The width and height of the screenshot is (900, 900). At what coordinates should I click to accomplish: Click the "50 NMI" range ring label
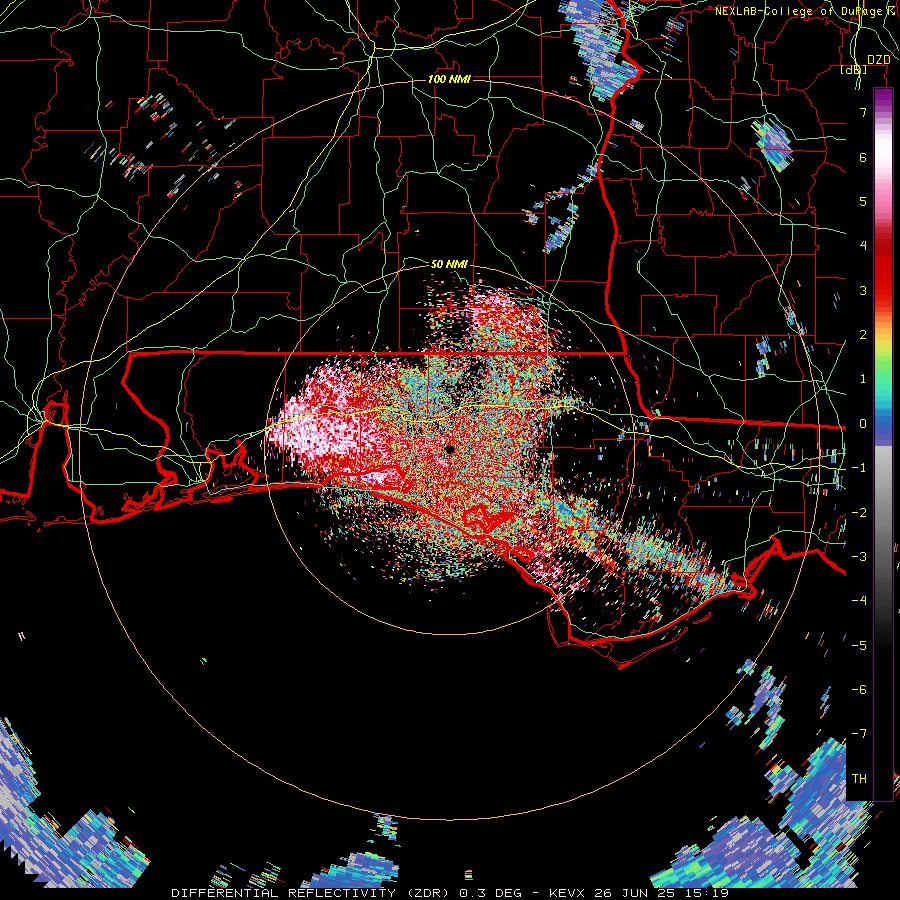pos(449,264)
